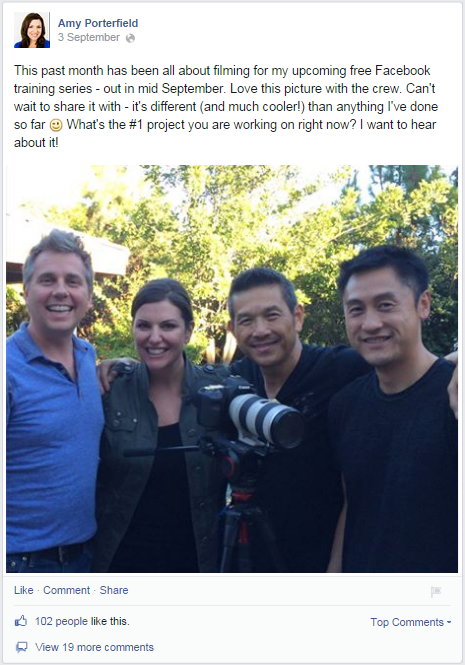Viewport: 465px width, 665px height.
Task: Click the grey flag icon right of Share
Action: pyautogui.click(x=436, y=591)
